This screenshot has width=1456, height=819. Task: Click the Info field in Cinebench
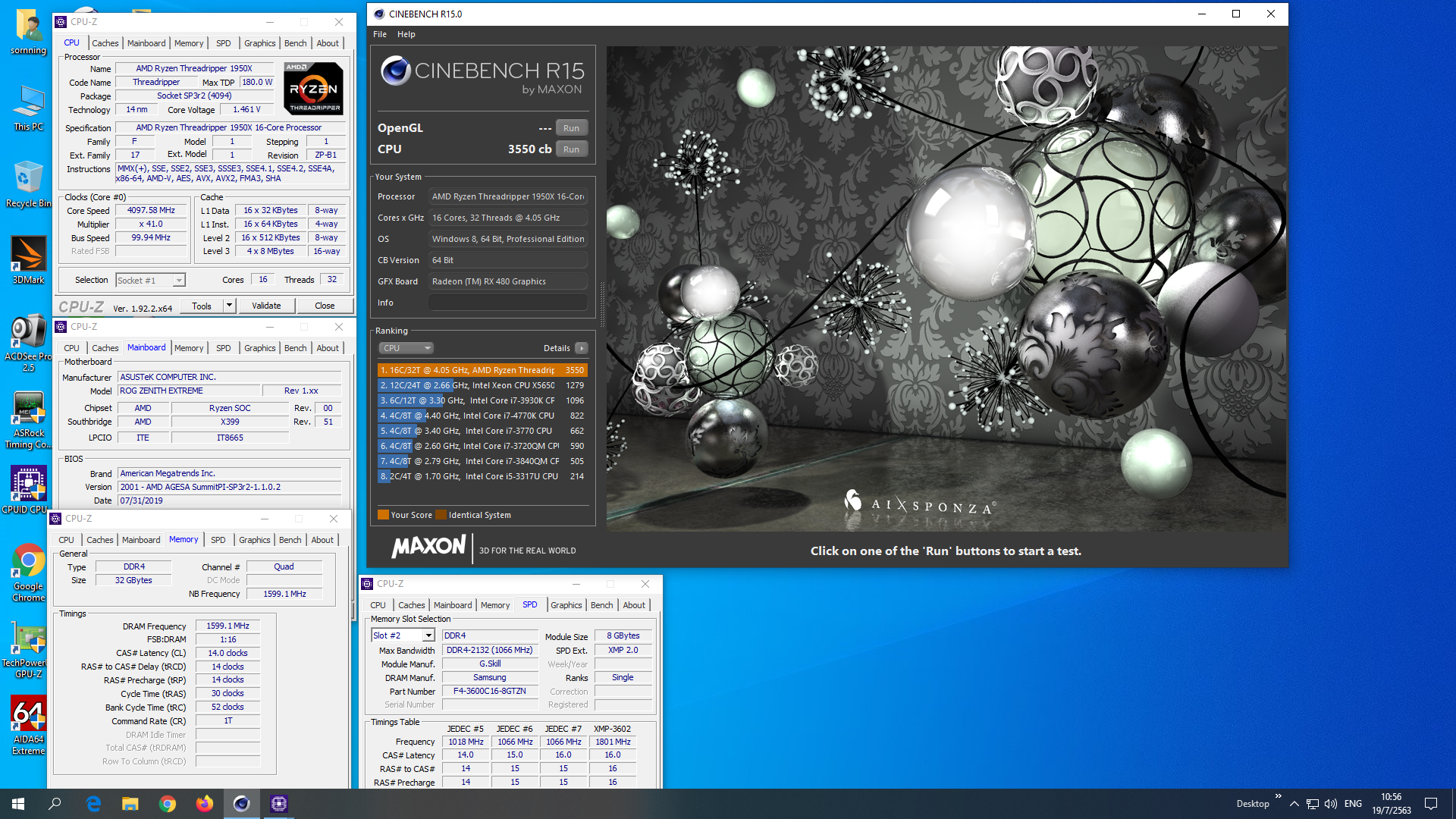(508, 303)
